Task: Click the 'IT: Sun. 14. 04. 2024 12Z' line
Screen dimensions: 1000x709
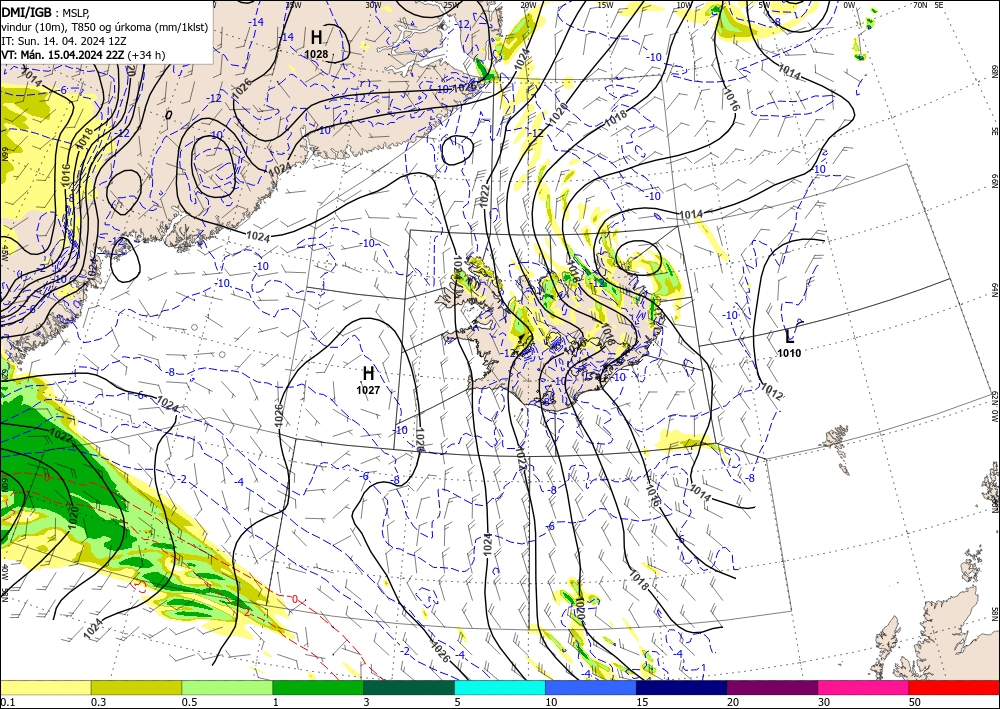Action: click(64, 41)
